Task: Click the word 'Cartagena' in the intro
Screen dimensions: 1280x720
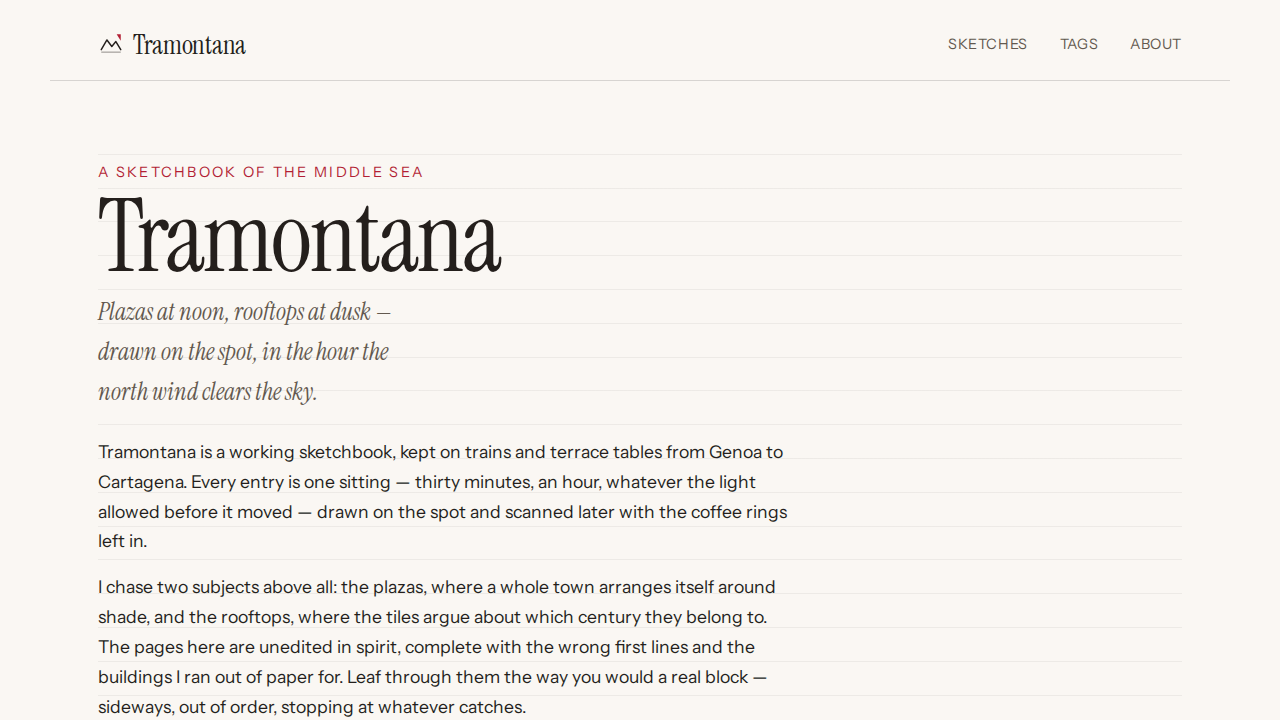Action: pos(142,482)
